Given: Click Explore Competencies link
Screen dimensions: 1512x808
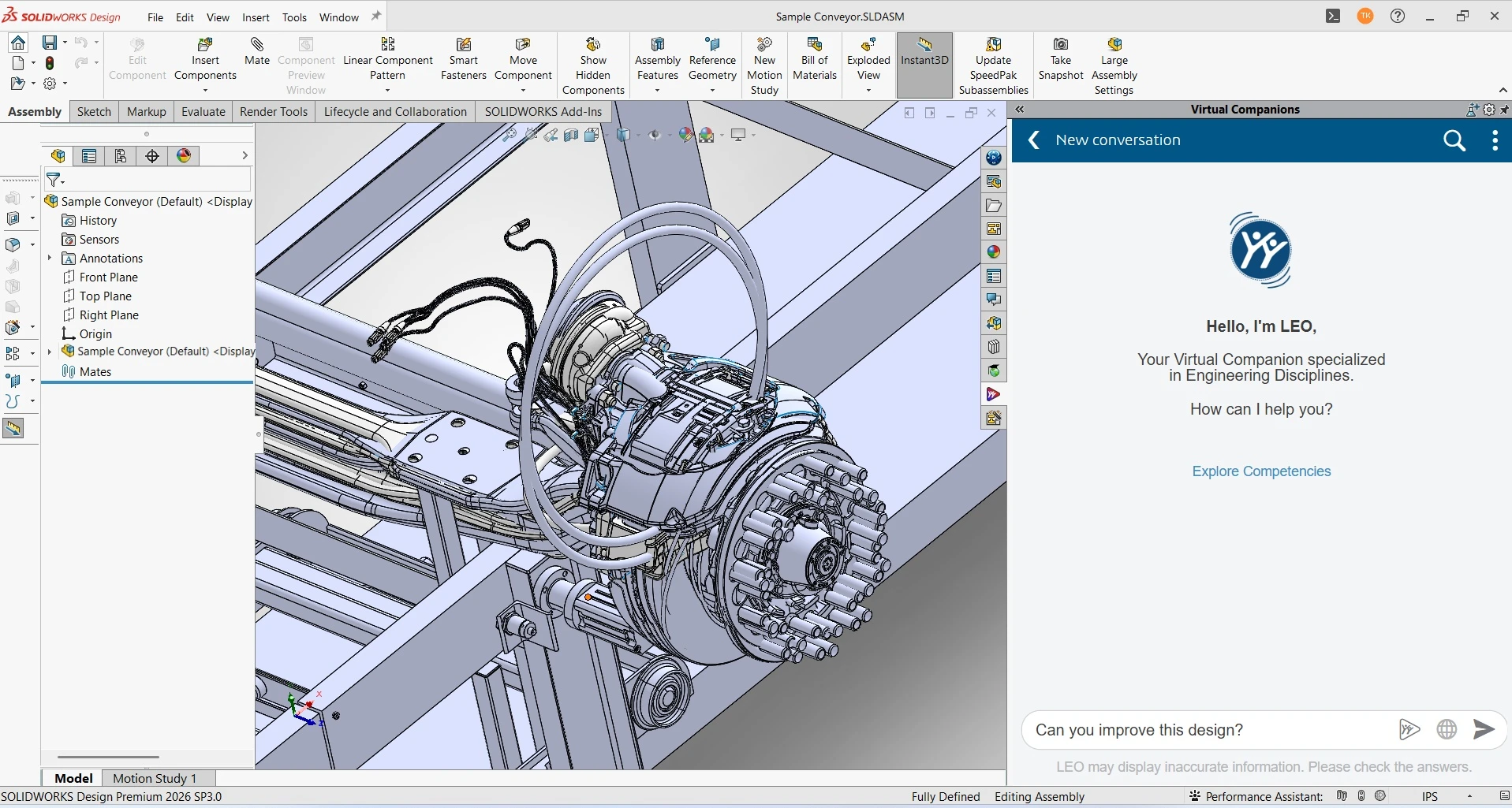Looking at the screenshot, I should tap(1261, 471).
